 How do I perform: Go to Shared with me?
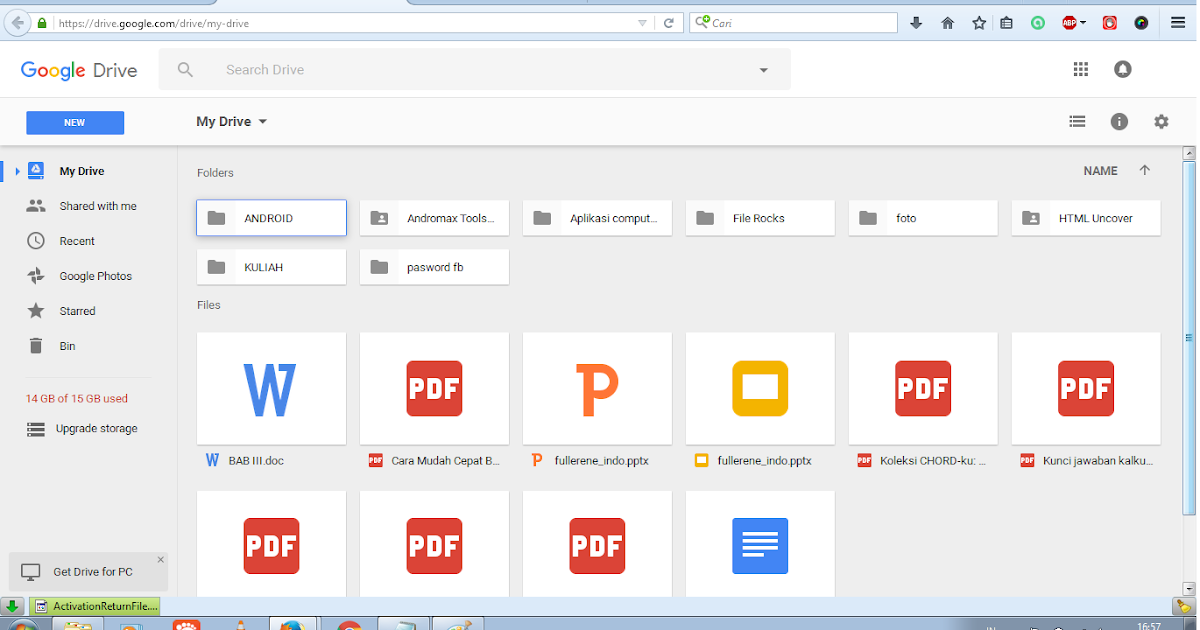coord(97,206)
